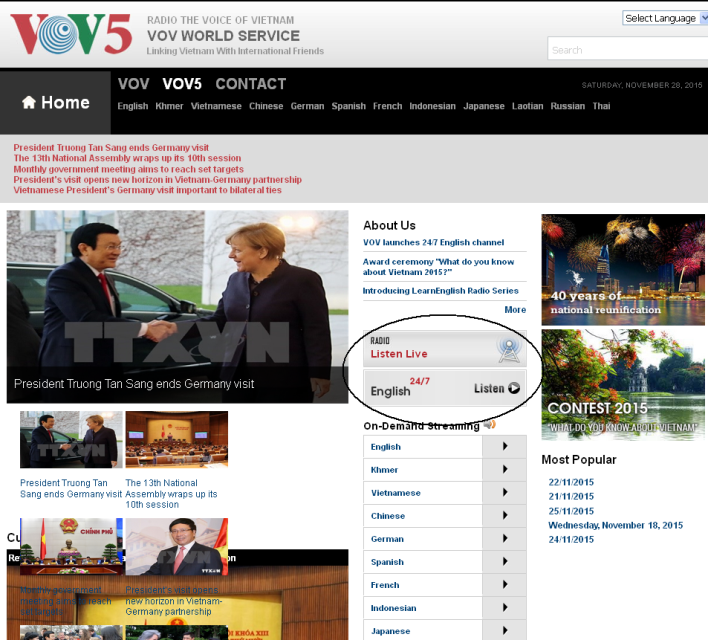Switch to French language in navigation
Screen dimensions: 708x640
(x=387, y=106)
